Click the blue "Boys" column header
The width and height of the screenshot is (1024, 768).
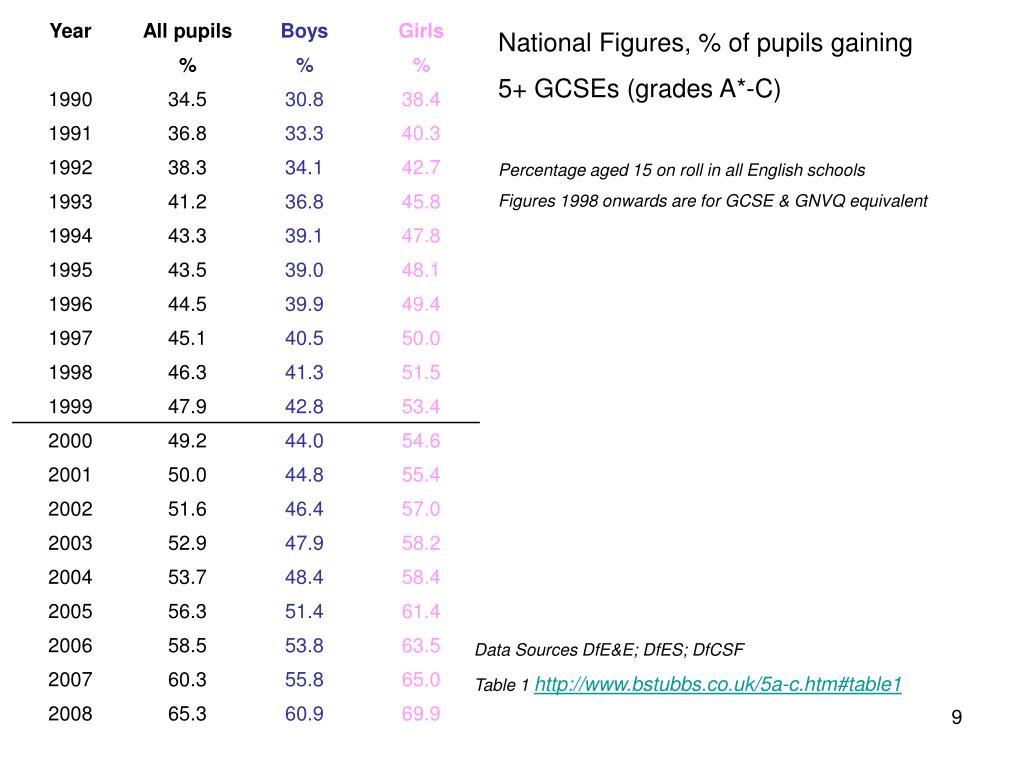(304, 31)
